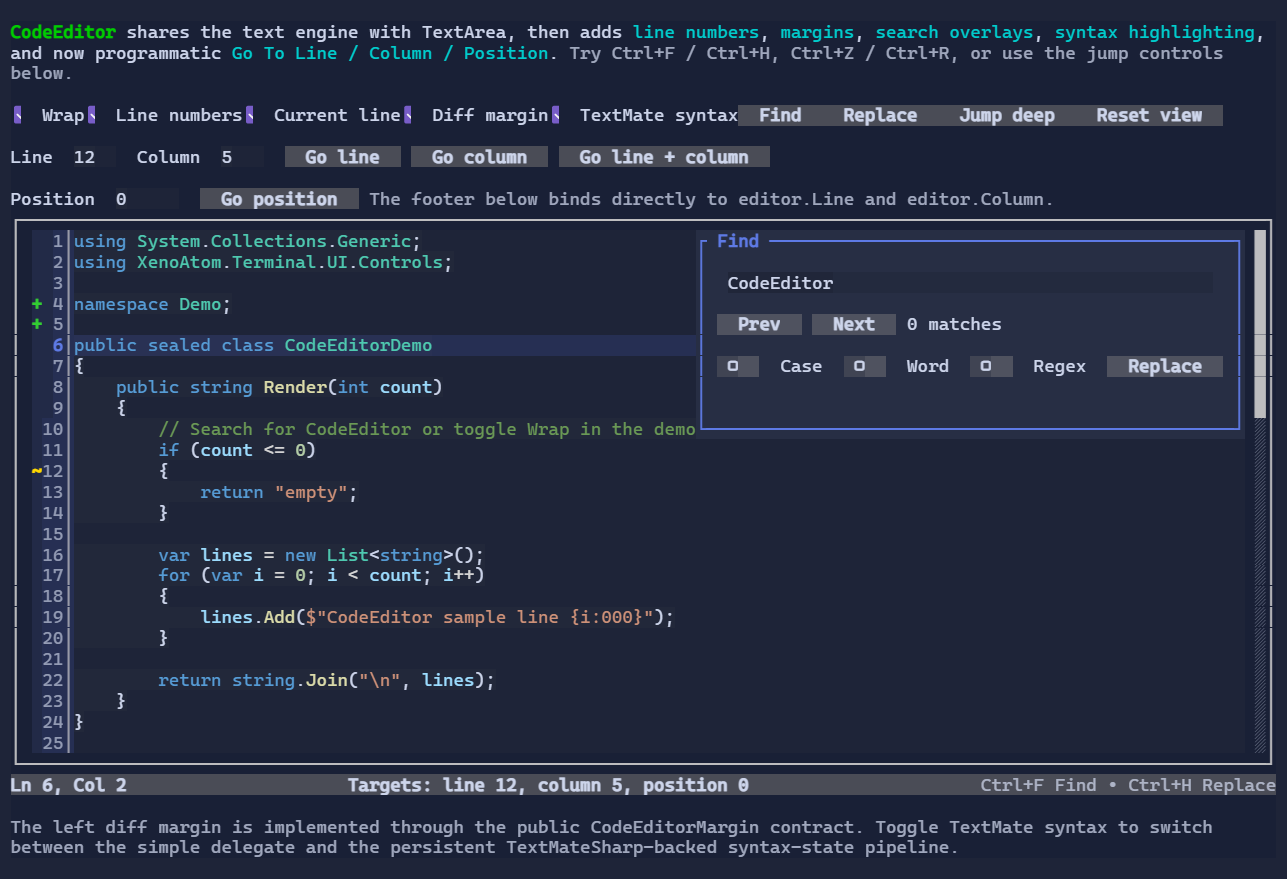Click the green plus diff marker on line 4
1287x879 pixels.
click(37, 304)
